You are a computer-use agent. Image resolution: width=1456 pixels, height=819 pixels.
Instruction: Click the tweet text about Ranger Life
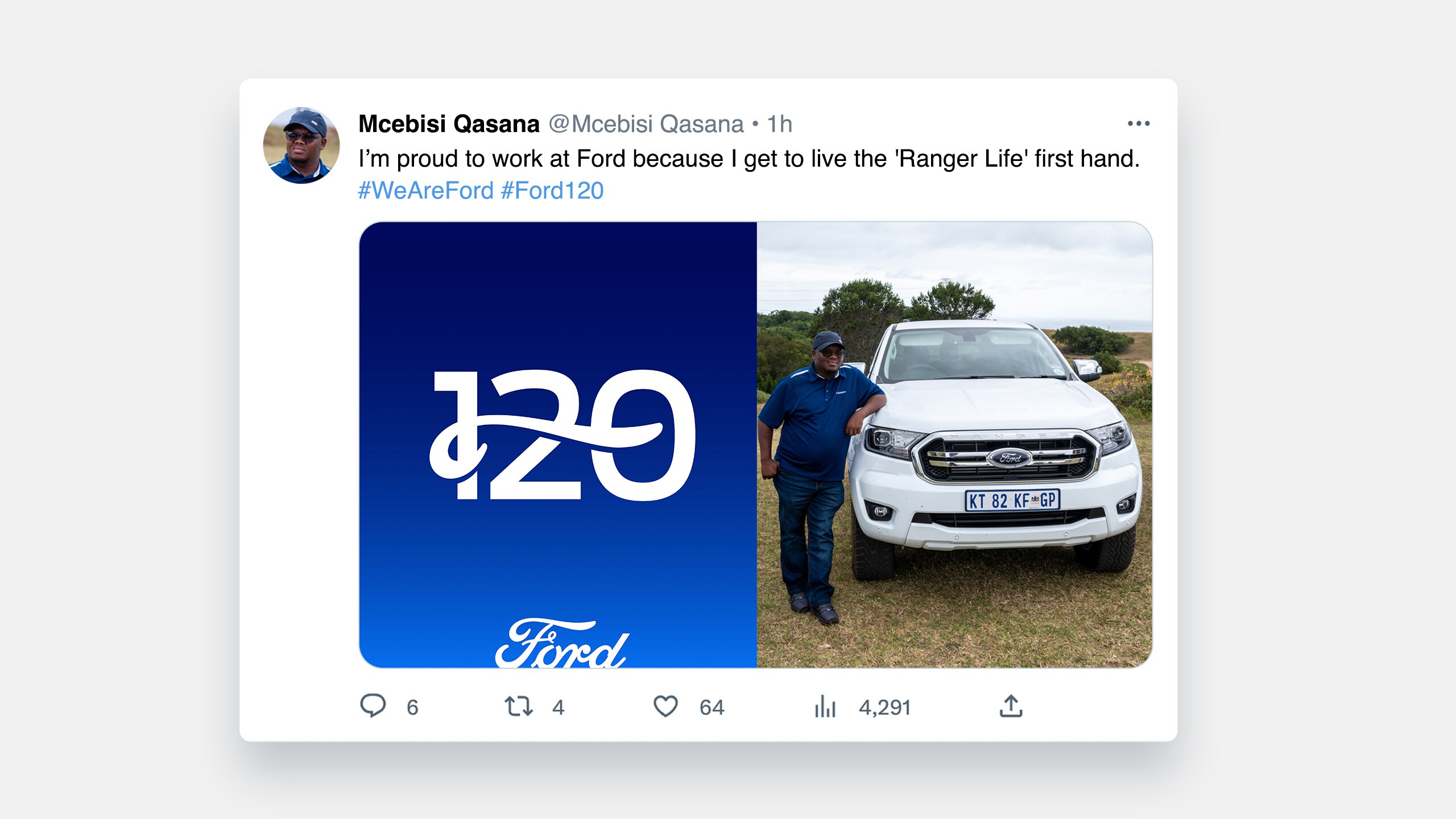pos(749,159)
